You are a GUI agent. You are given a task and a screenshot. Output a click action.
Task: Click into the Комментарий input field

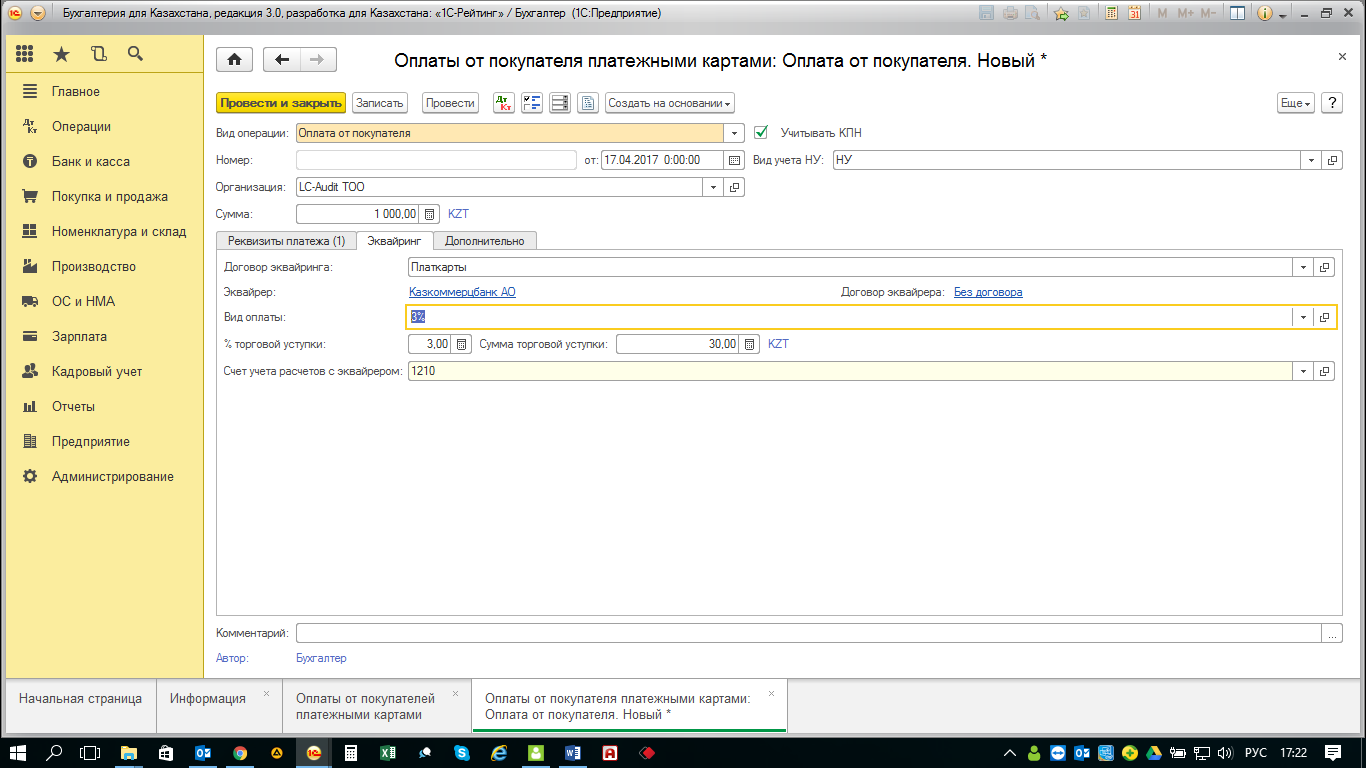tap(808, 633)
